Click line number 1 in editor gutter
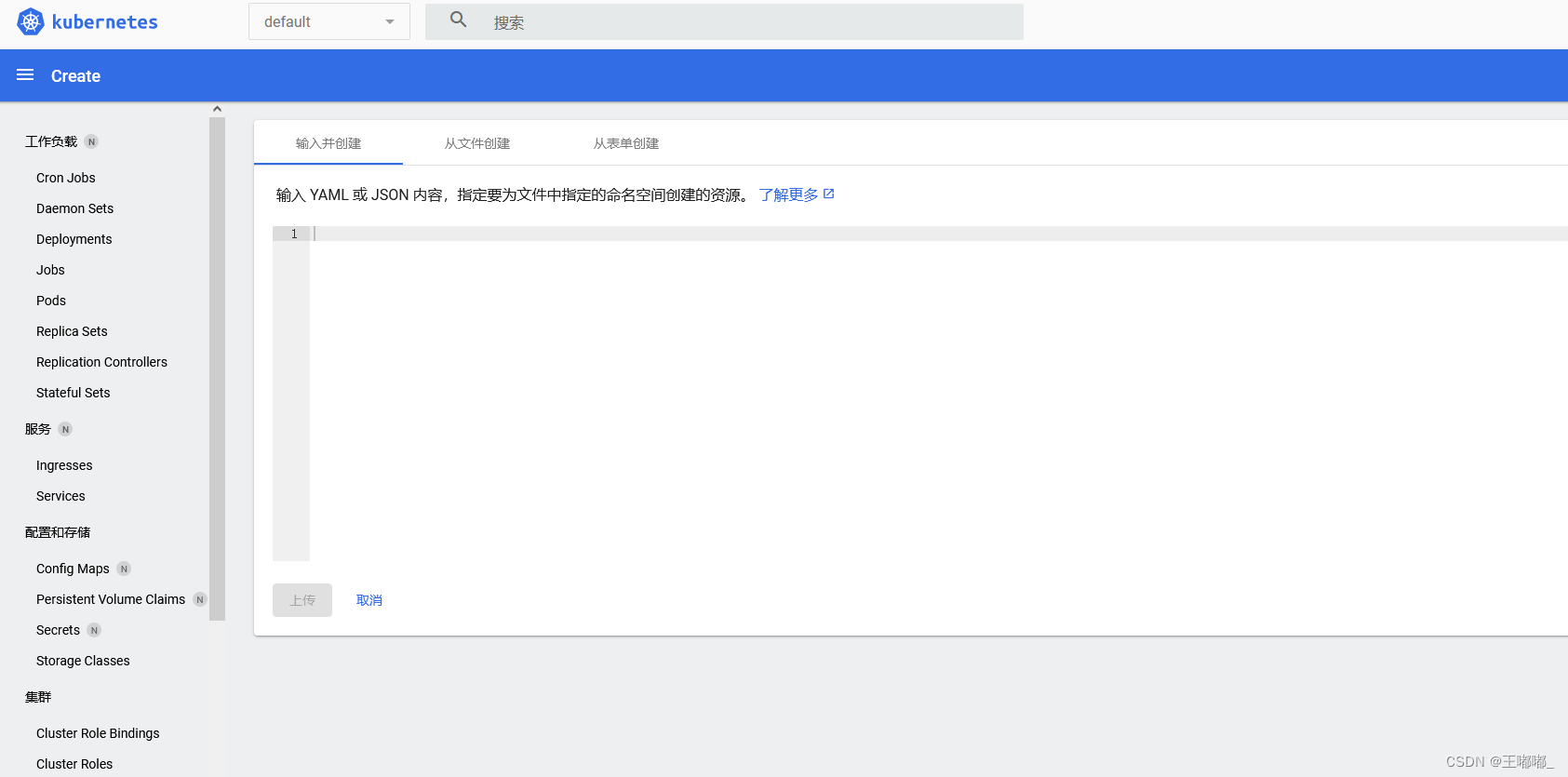1568x777 pixels. (x=294, y=234)
